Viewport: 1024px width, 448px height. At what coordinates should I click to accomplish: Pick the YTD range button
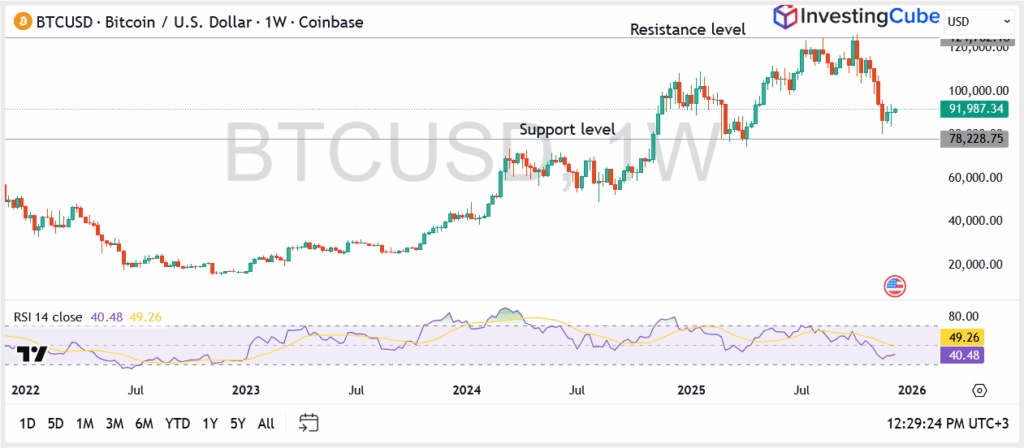pyautogui.click(x=180, y=423)
